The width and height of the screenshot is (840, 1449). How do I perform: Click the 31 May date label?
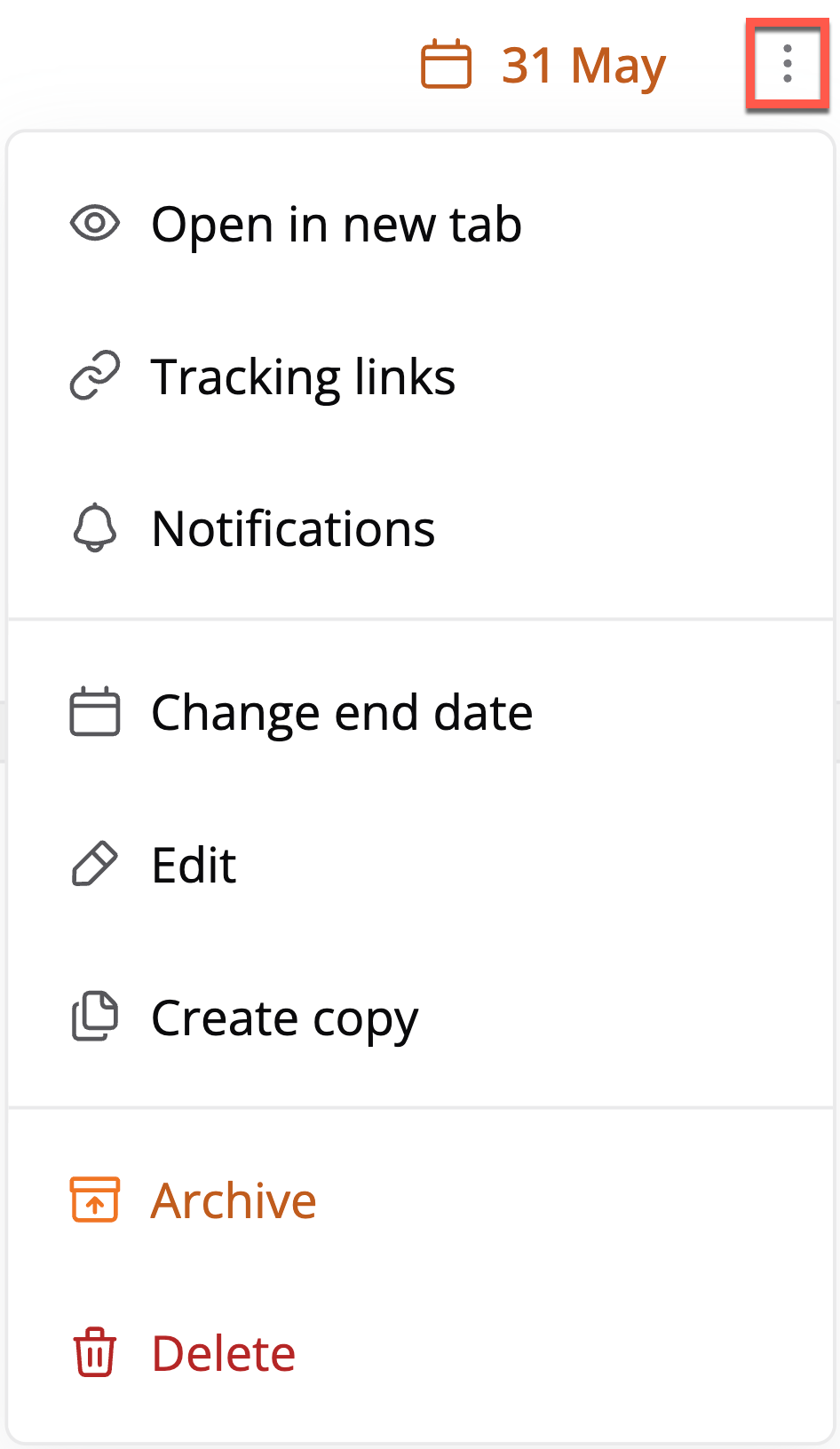pos(583,66)
